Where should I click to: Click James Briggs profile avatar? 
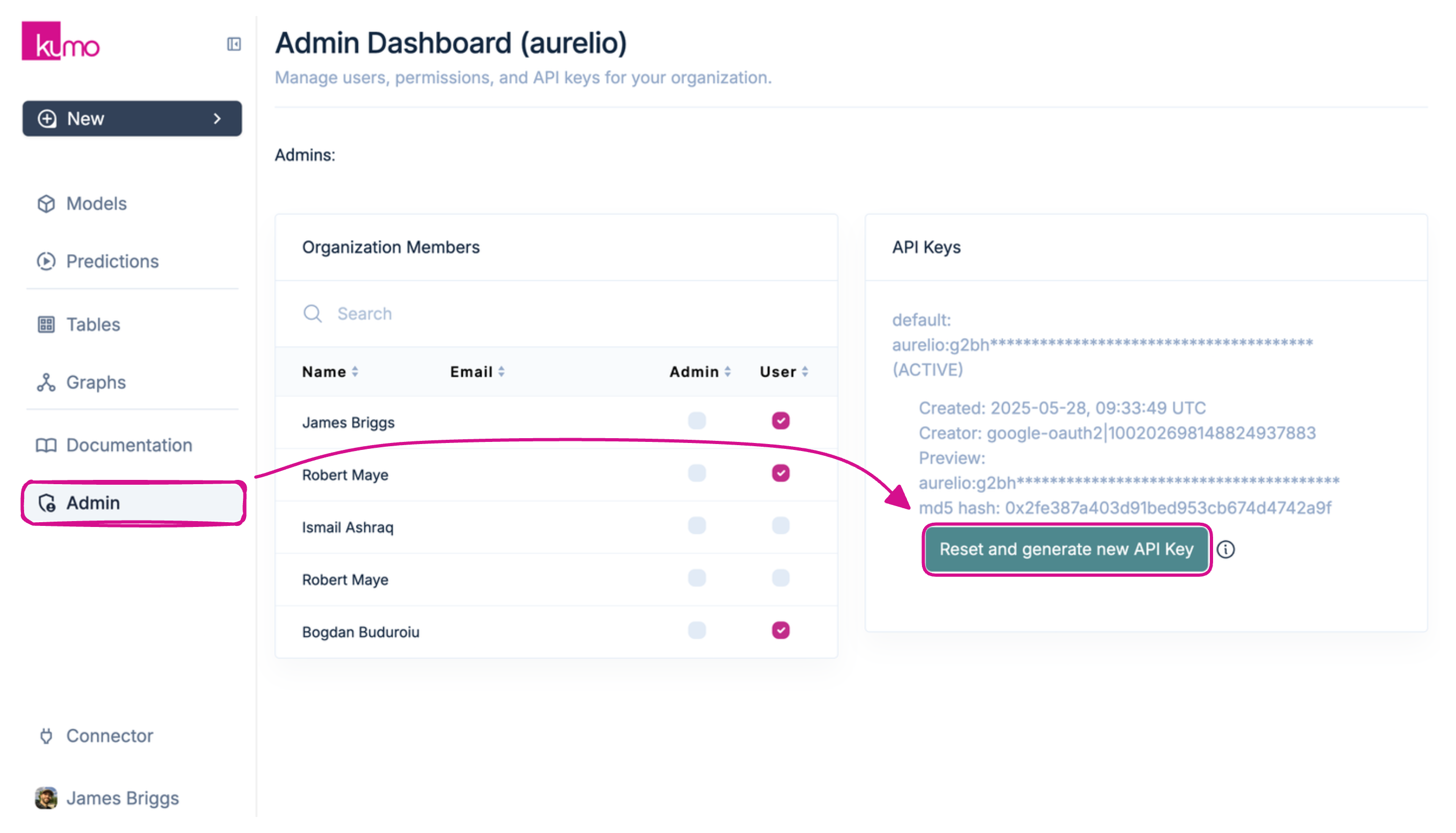47,799
